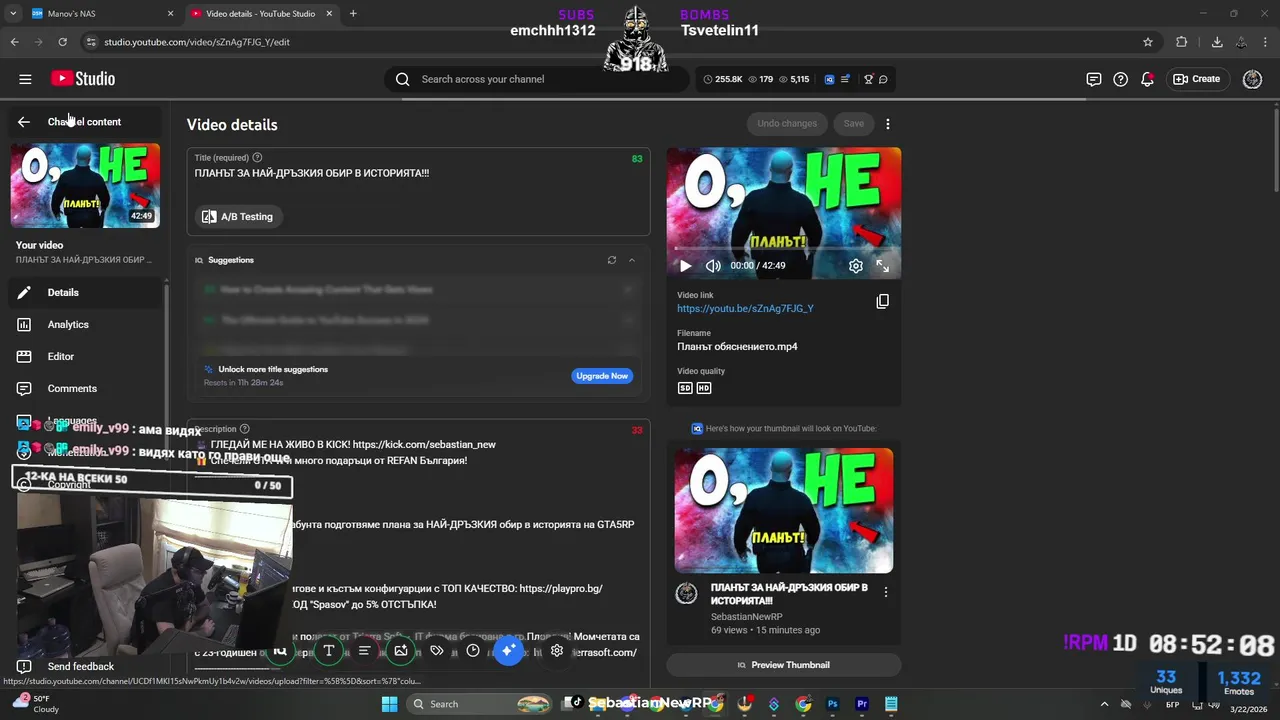This screenshot has height=720, width=1280.
Task: Click the Undo changes button
Action: pos(787,124)
